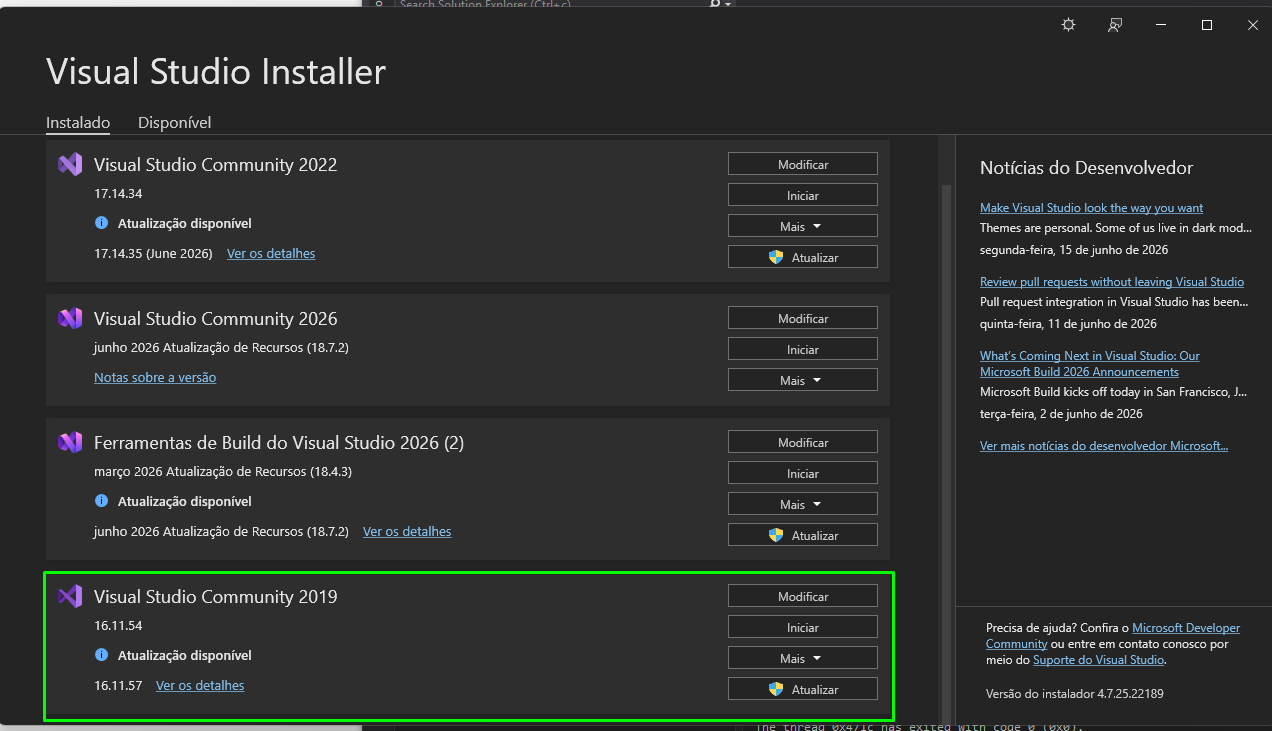Screen dimensions: 1272x731
Task: Open 'Review pull requests without leaving Visual Studio'
Action: [x=1112, y=282]
